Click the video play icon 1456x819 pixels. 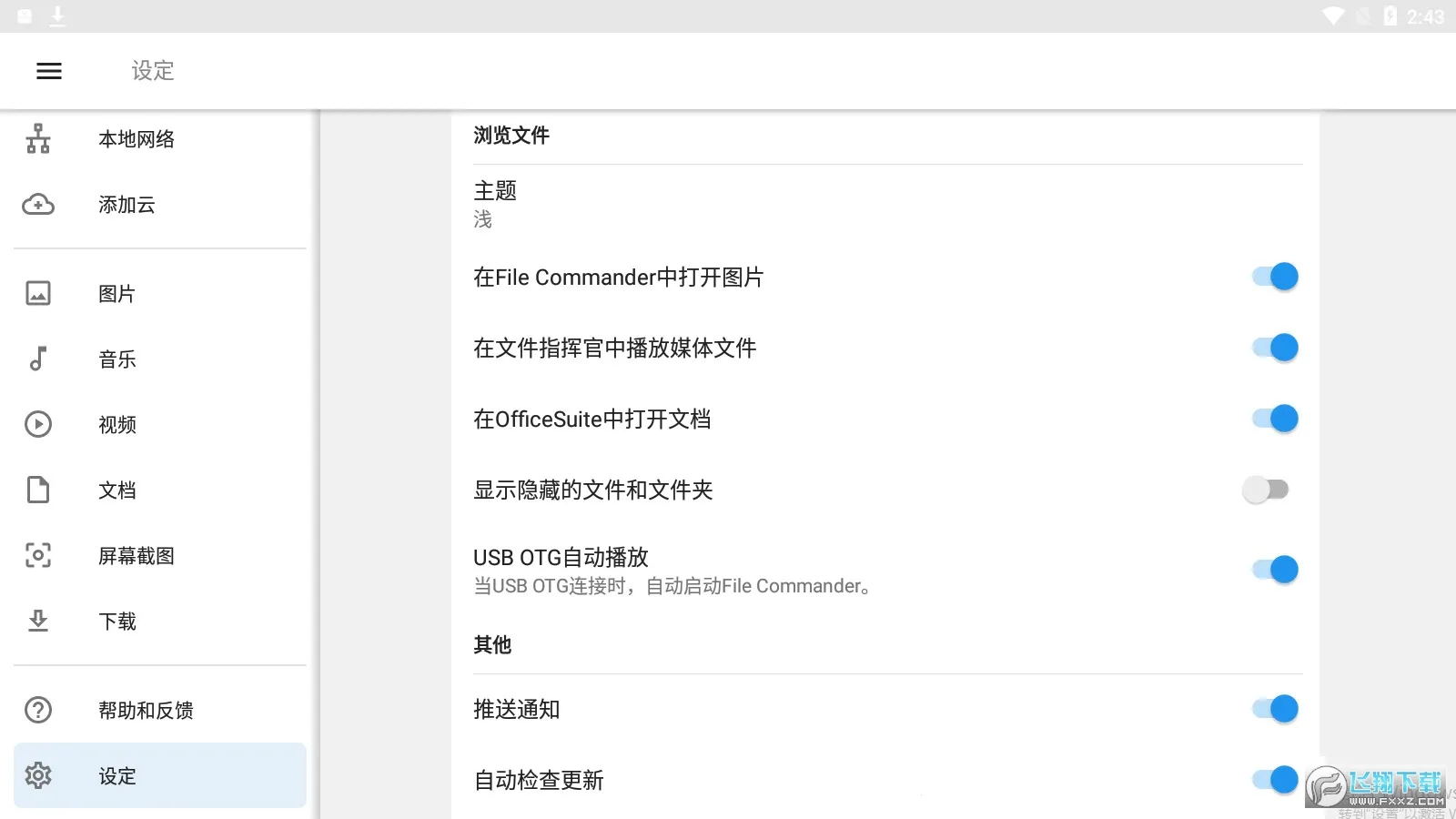point(38,424)
